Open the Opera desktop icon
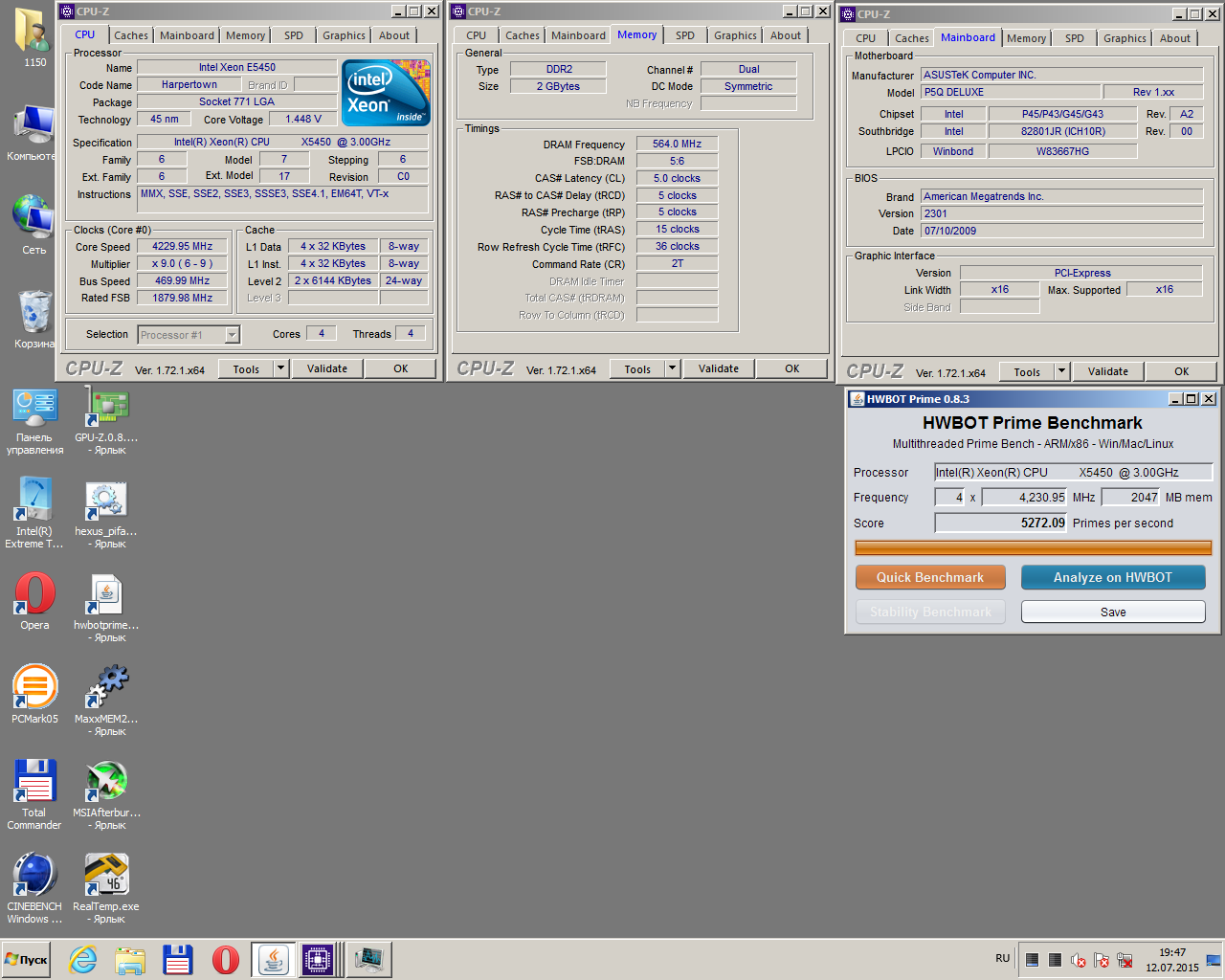Screen dimensions: 1225x980 pos(34,601)
